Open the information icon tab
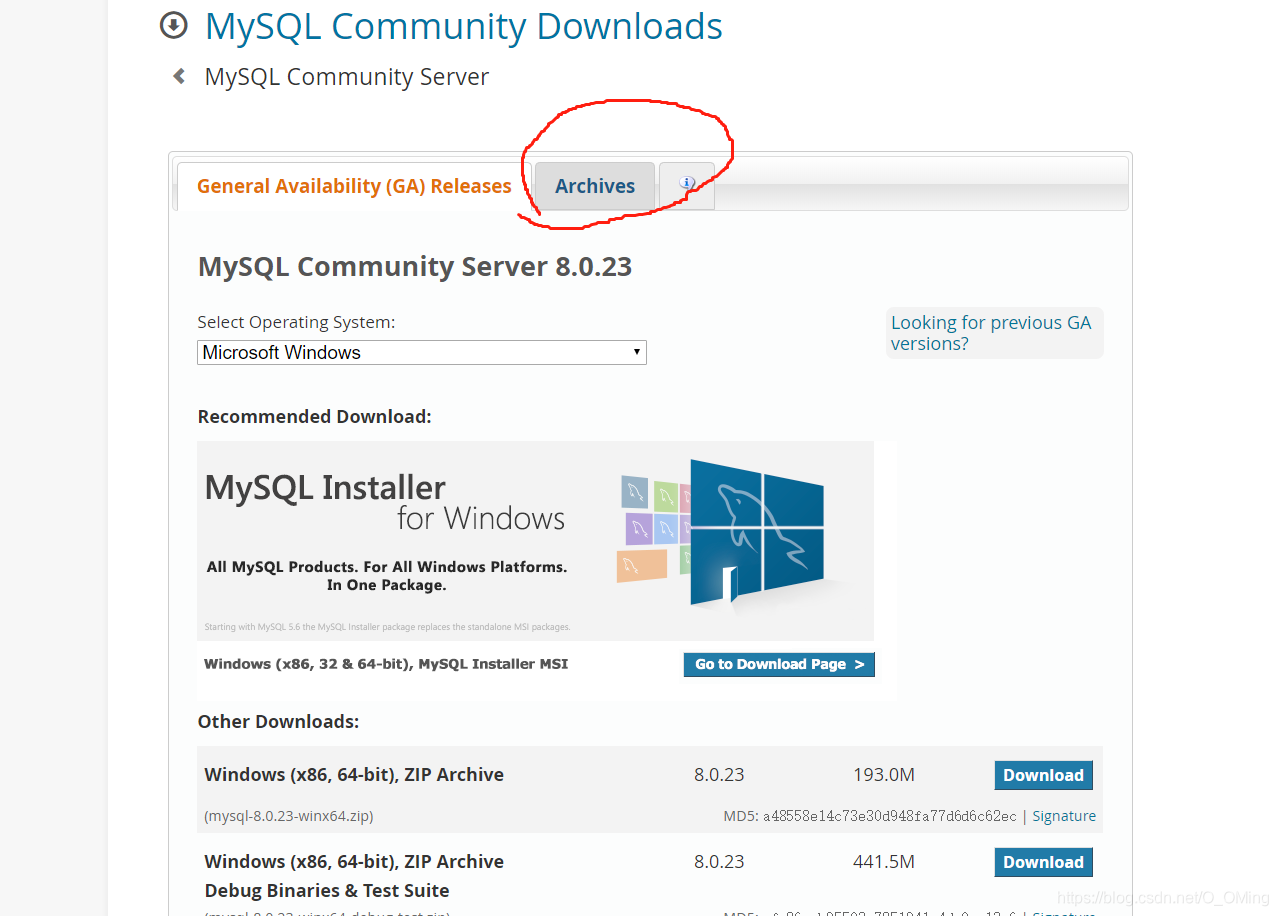The image size is (1278, 916). [x=687, y=185]
